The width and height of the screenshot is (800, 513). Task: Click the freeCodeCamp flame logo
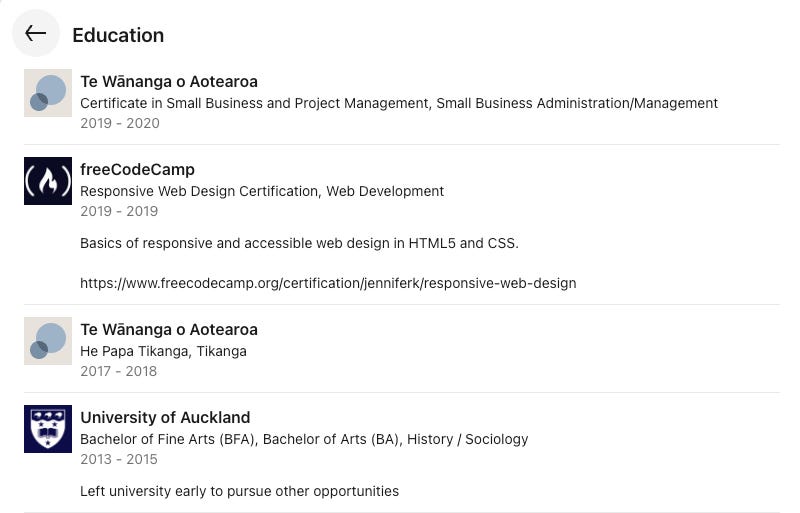(48, 181)
